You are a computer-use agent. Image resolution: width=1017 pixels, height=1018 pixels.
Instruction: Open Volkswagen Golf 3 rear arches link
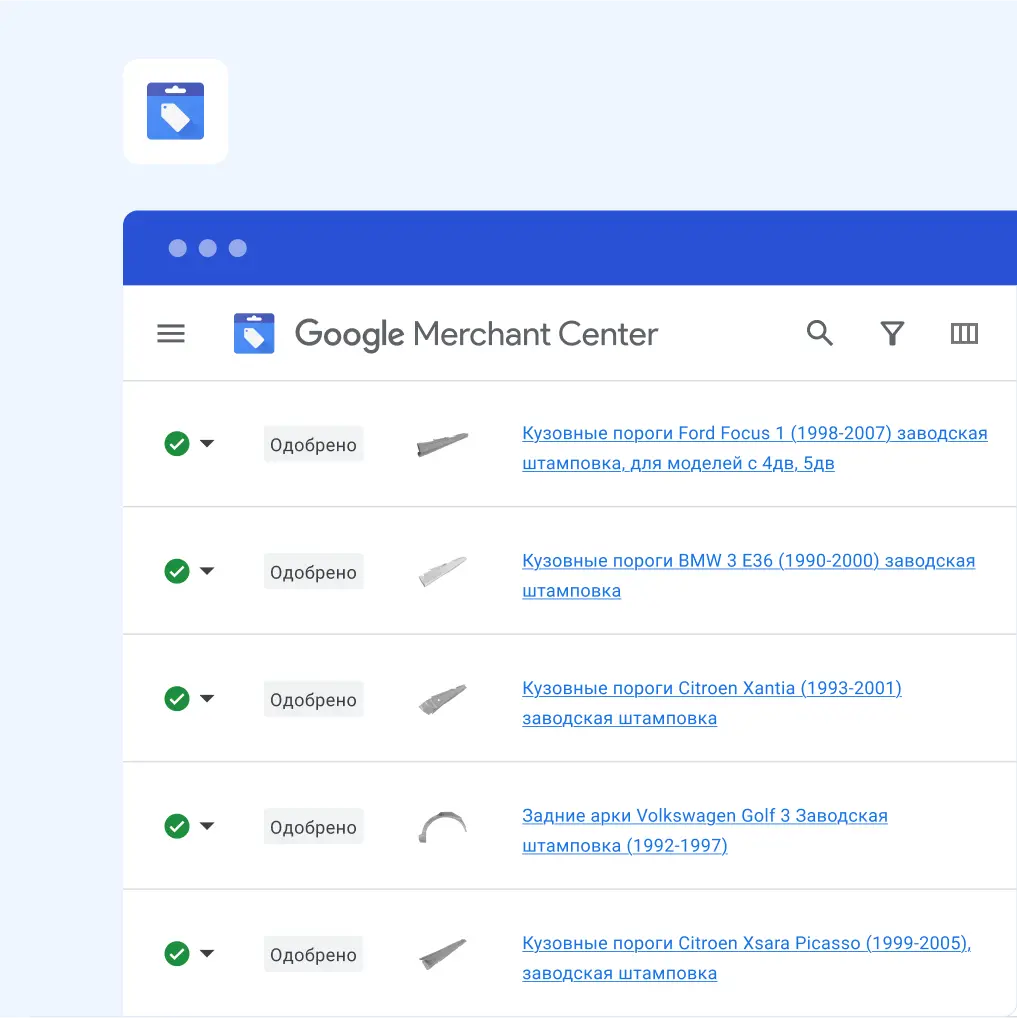pyautogui.click(x=704, y=816)
